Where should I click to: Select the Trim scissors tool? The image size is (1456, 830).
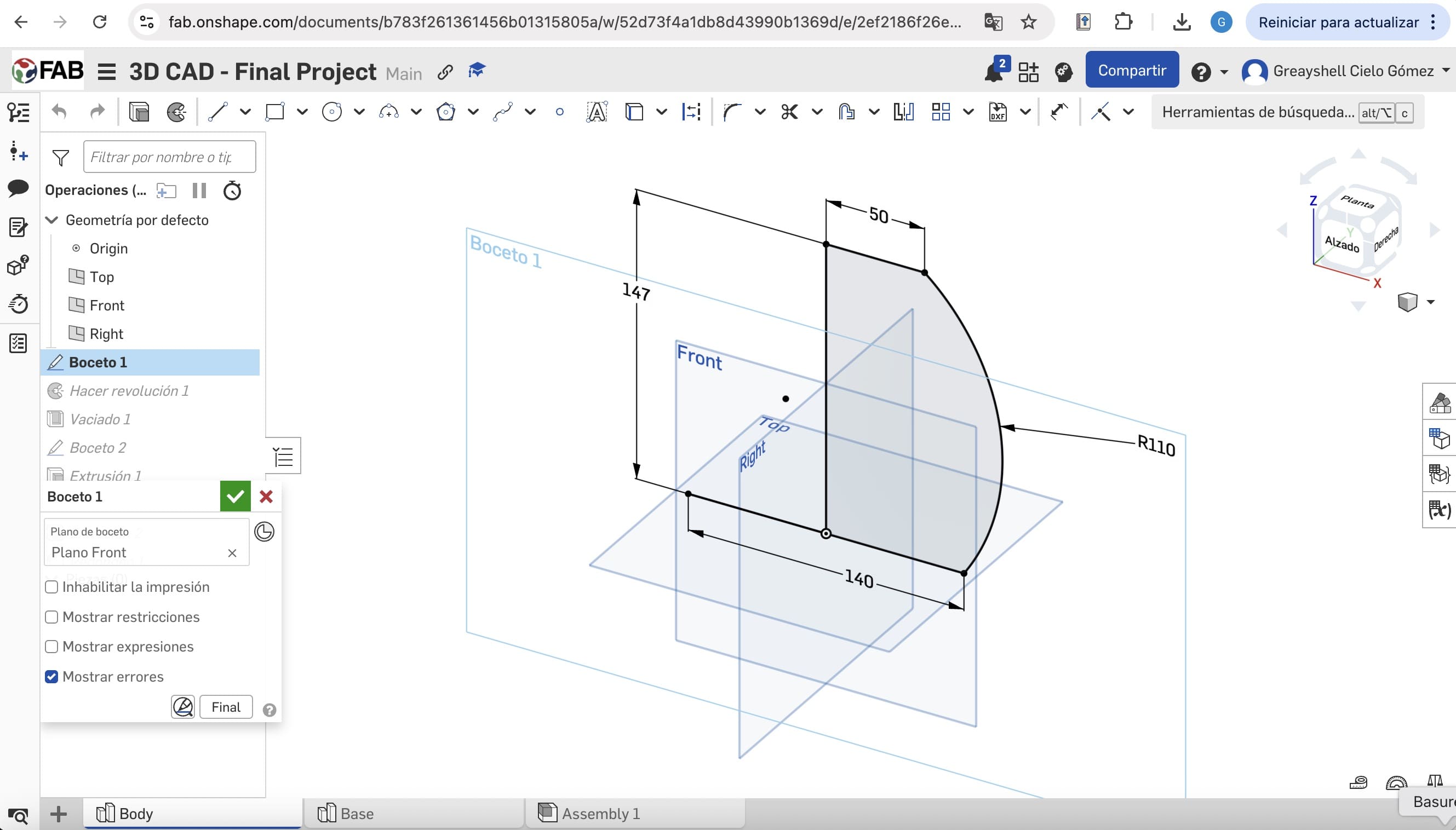tap(789, 112)
